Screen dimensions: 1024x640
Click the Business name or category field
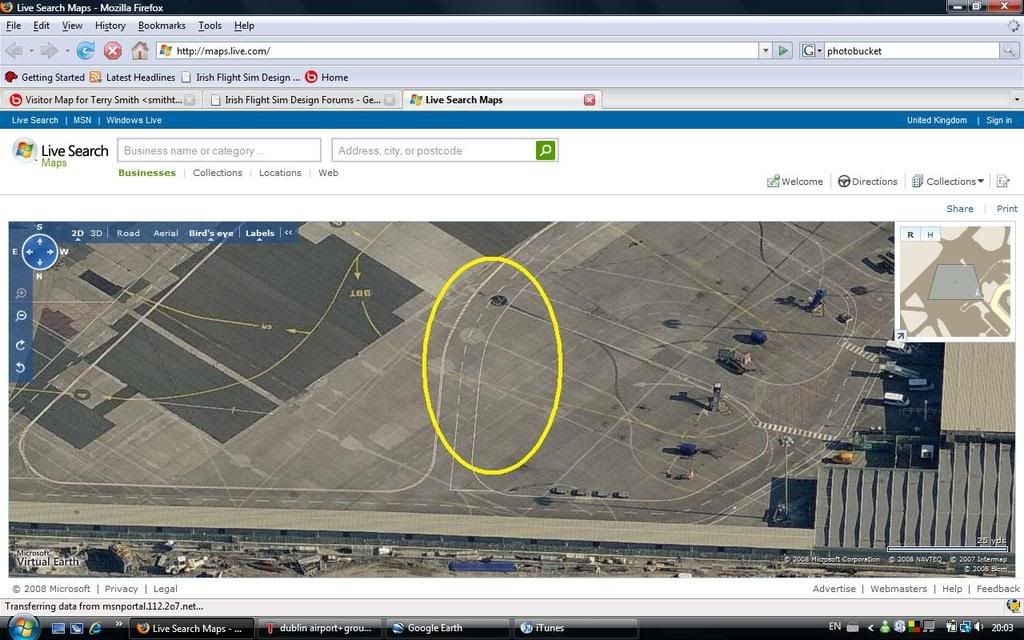(219, 150)
